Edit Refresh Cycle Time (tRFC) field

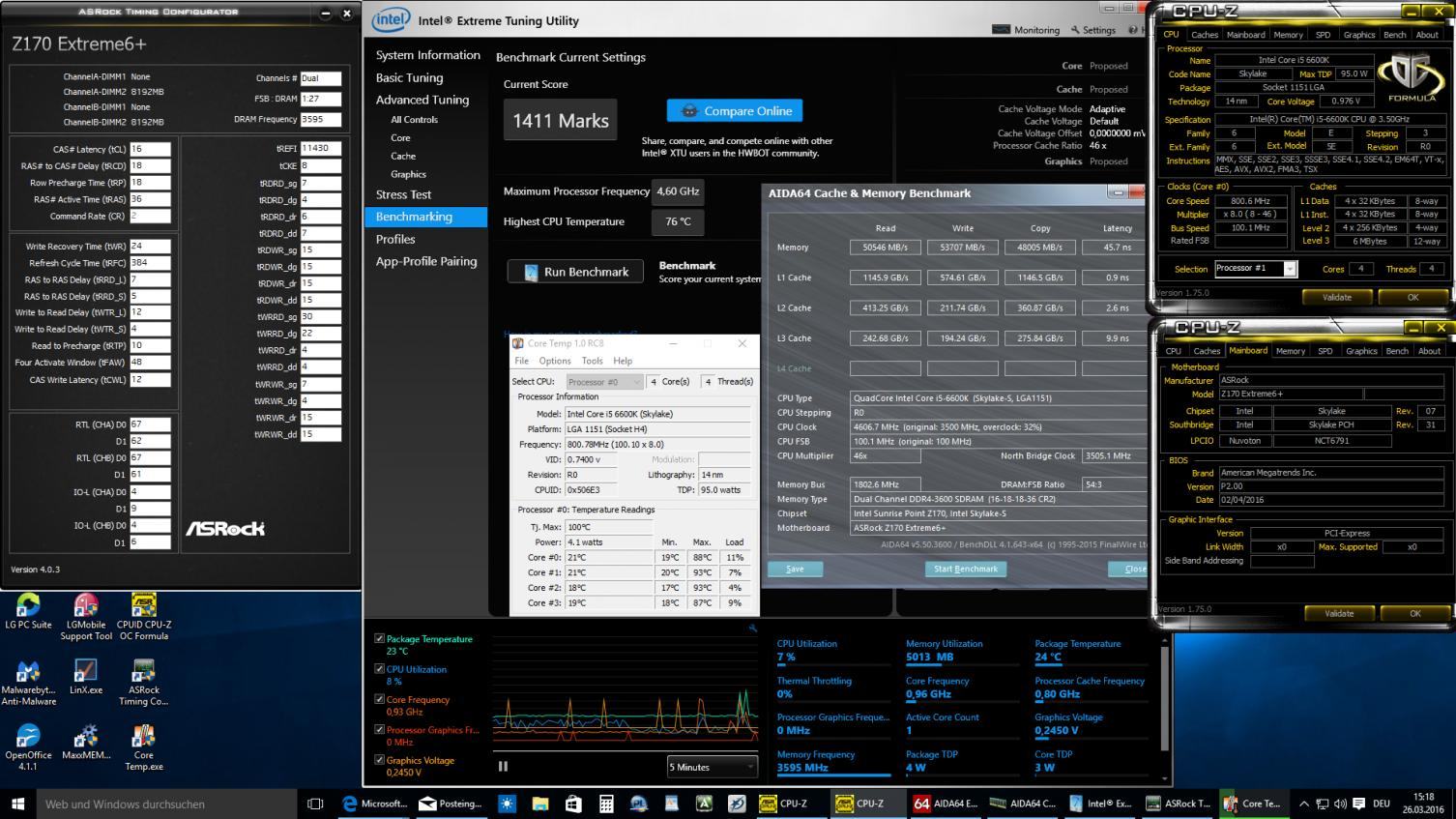[x=150, y=263]
